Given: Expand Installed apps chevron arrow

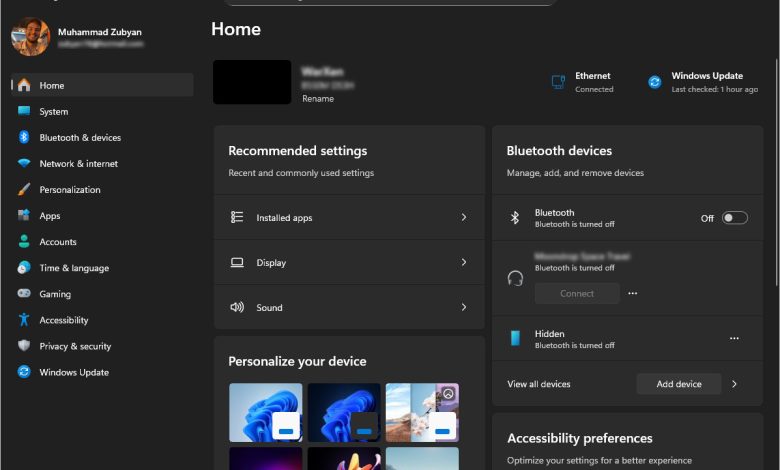Looking at the screenshot, I should (464, 217).
